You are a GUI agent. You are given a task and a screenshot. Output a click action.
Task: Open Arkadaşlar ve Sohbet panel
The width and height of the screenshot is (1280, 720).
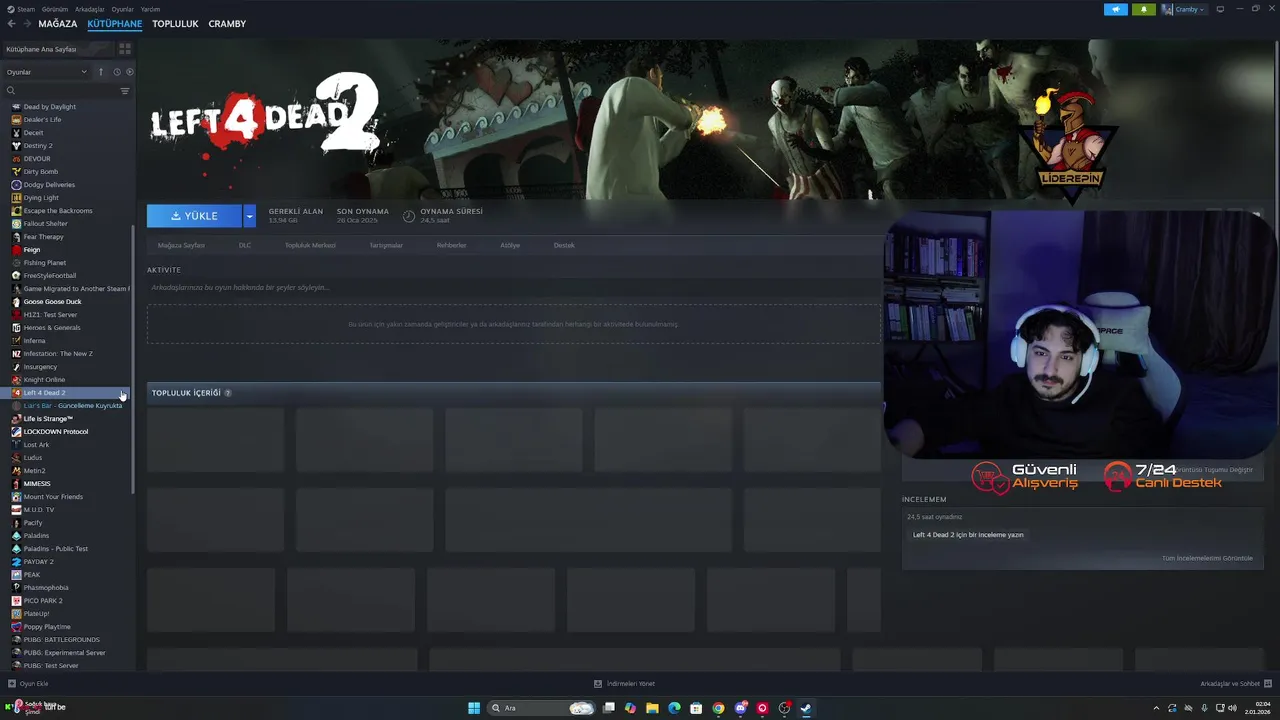(1235, 684)
